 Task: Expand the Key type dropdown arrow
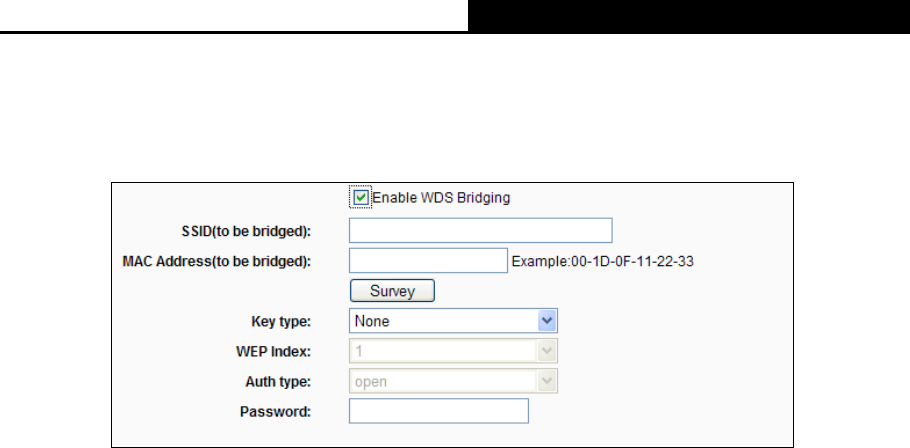click(546, 321)
